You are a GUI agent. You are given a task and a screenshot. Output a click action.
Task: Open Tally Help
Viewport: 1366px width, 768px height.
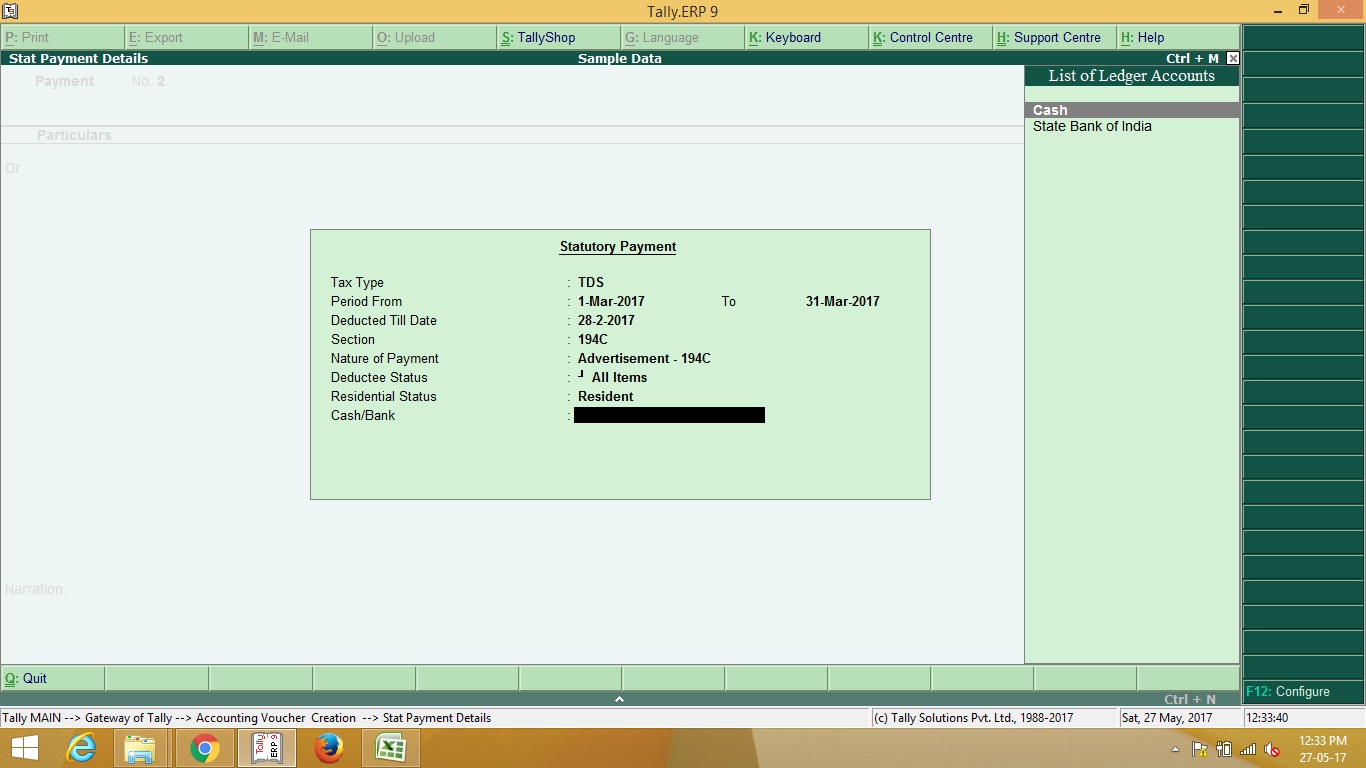(1143, 36)
